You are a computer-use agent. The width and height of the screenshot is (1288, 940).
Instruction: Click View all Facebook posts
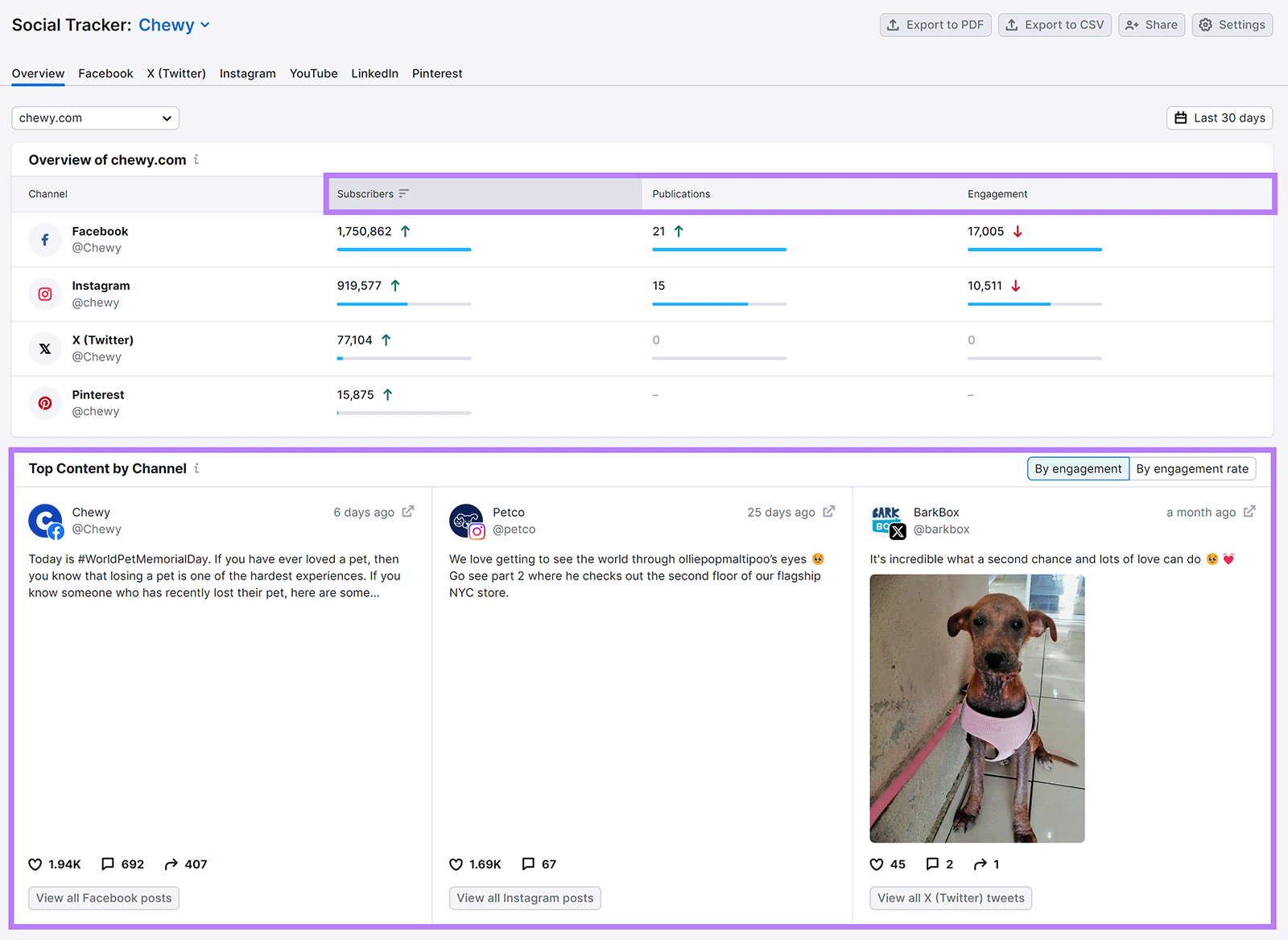point(103,897)
